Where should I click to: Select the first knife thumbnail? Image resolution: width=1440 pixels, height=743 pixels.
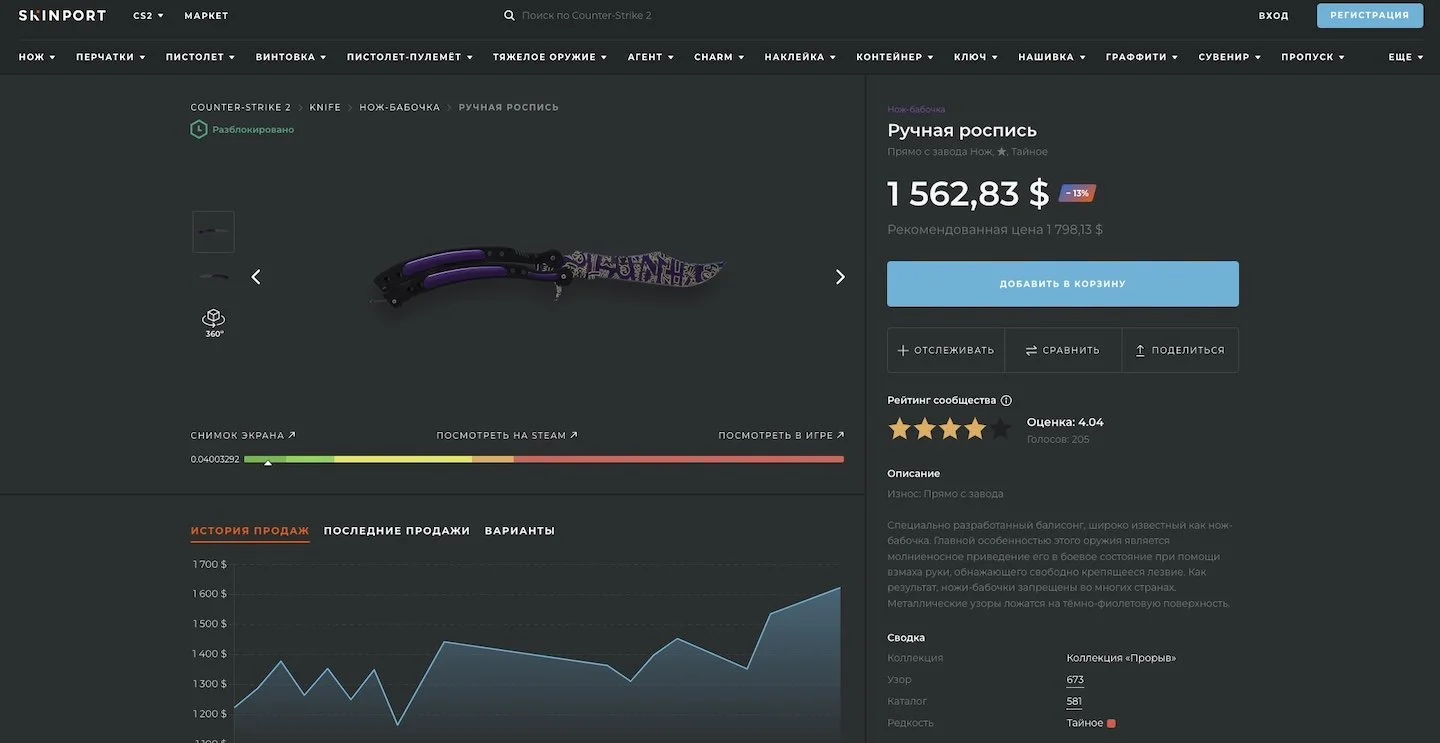point(213,232)
